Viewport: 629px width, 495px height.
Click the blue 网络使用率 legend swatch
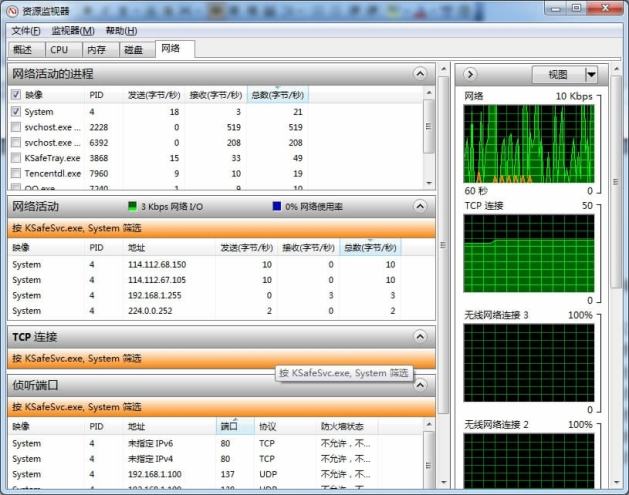point(276,206)
